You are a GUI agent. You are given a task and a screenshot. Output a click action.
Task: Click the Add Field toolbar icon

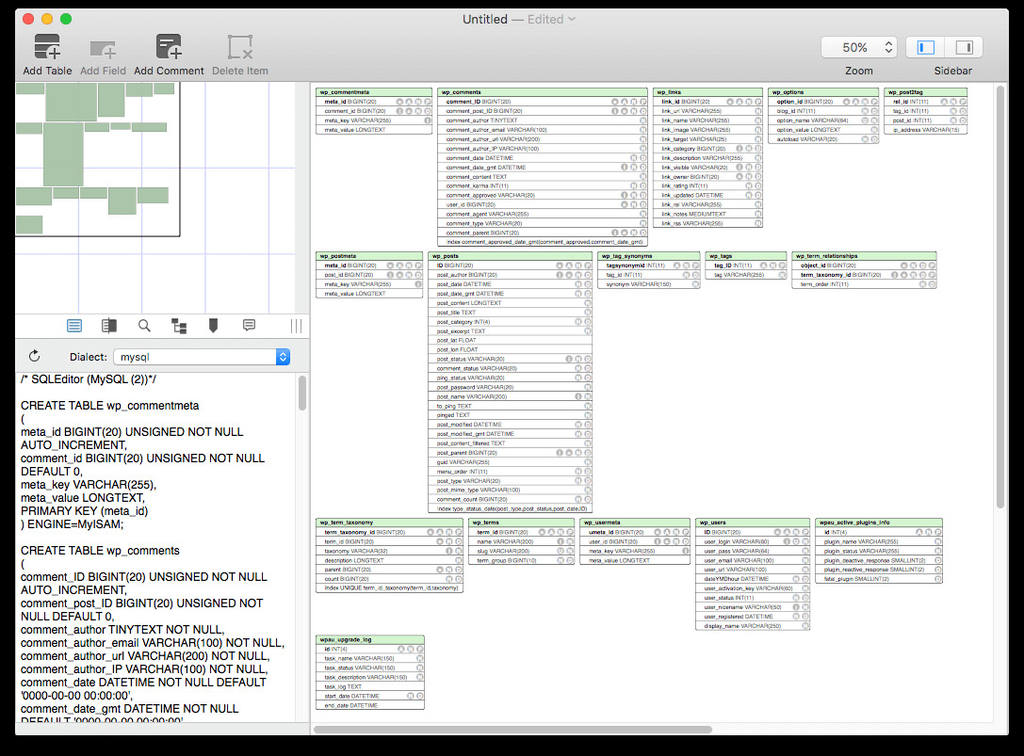click(103, 47)
